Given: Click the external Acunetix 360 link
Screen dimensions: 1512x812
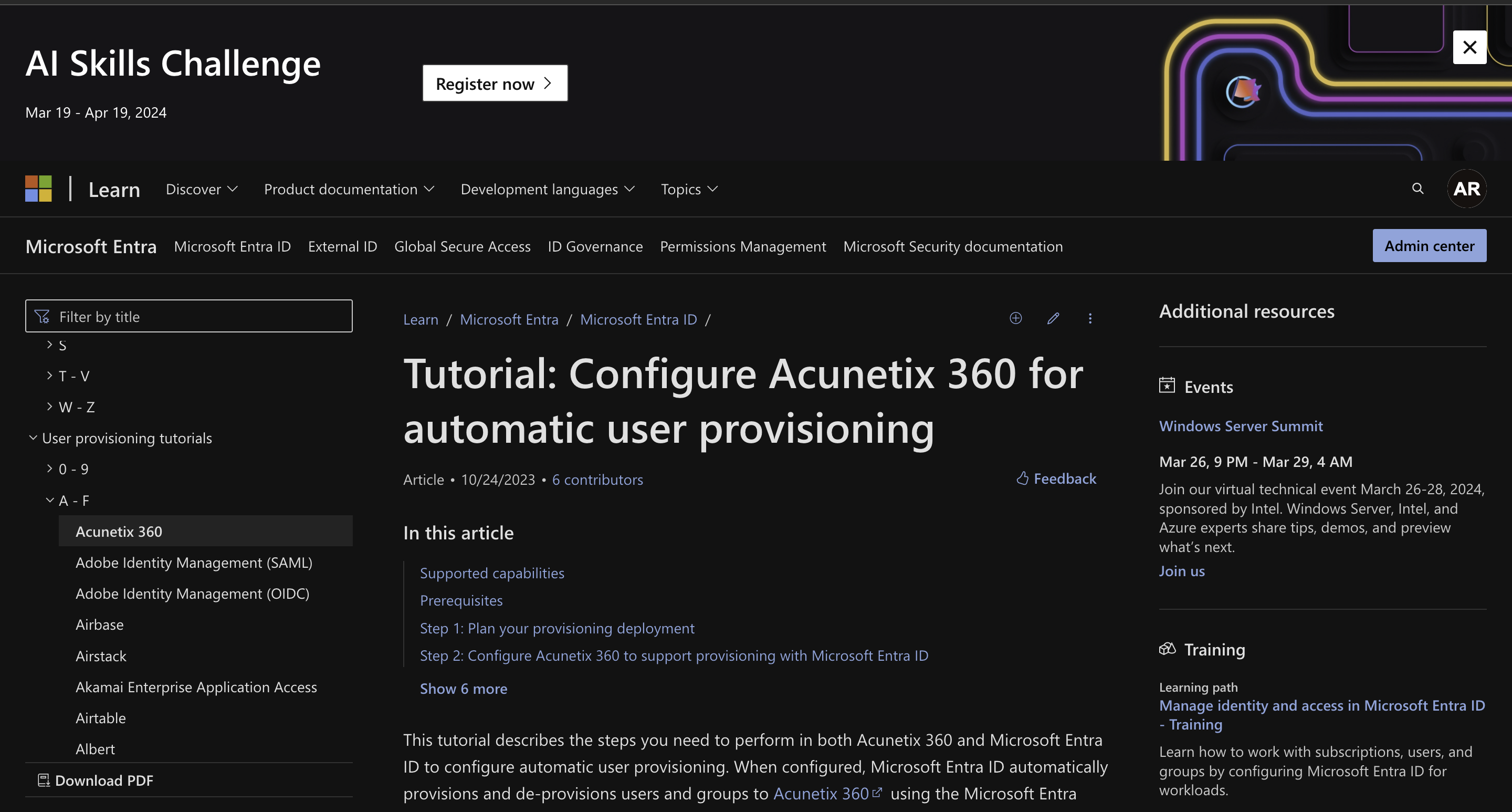Looking at the screenshot, I should coord(827,793).
